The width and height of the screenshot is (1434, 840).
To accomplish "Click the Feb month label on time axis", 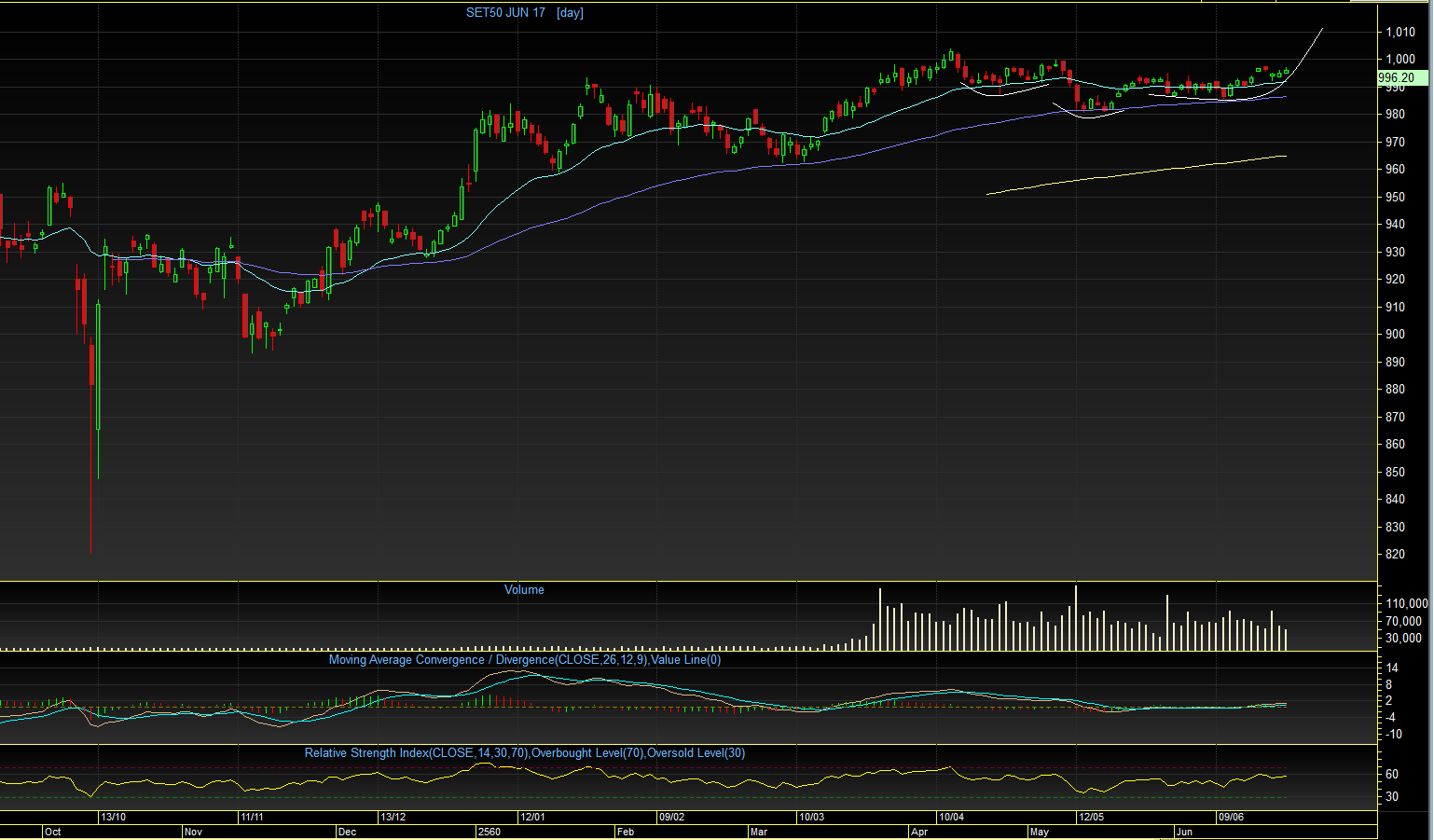I will click(x=625, y=831).
